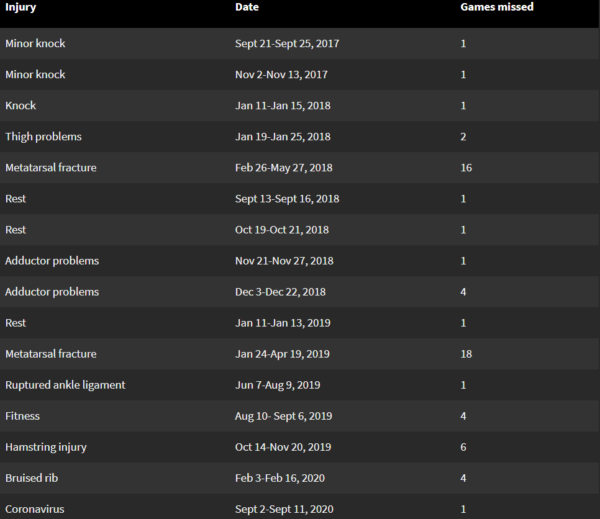Viewport: 600px width, 519px height.
Task: Select the Jan 24-Apr 19, 2019 date cell
Action: coord(282,354)
